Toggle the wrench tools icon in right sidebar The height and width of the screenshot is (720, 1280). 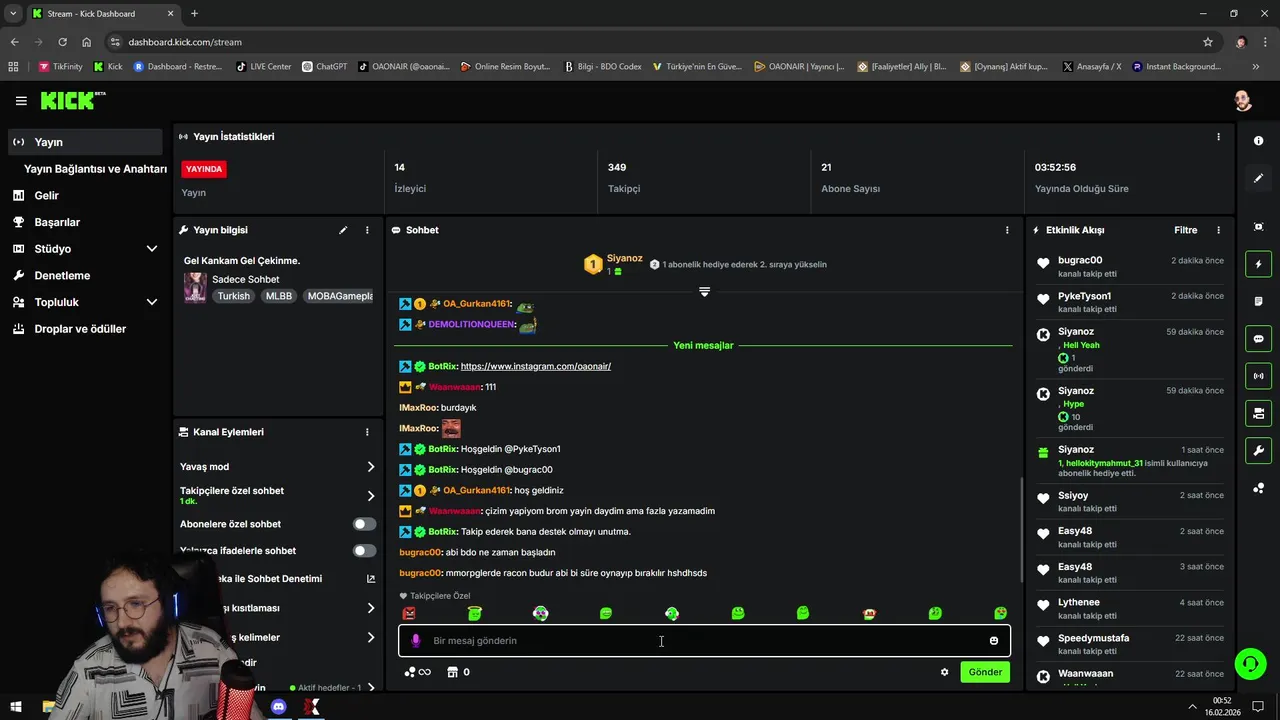[x=1258, y=450]
